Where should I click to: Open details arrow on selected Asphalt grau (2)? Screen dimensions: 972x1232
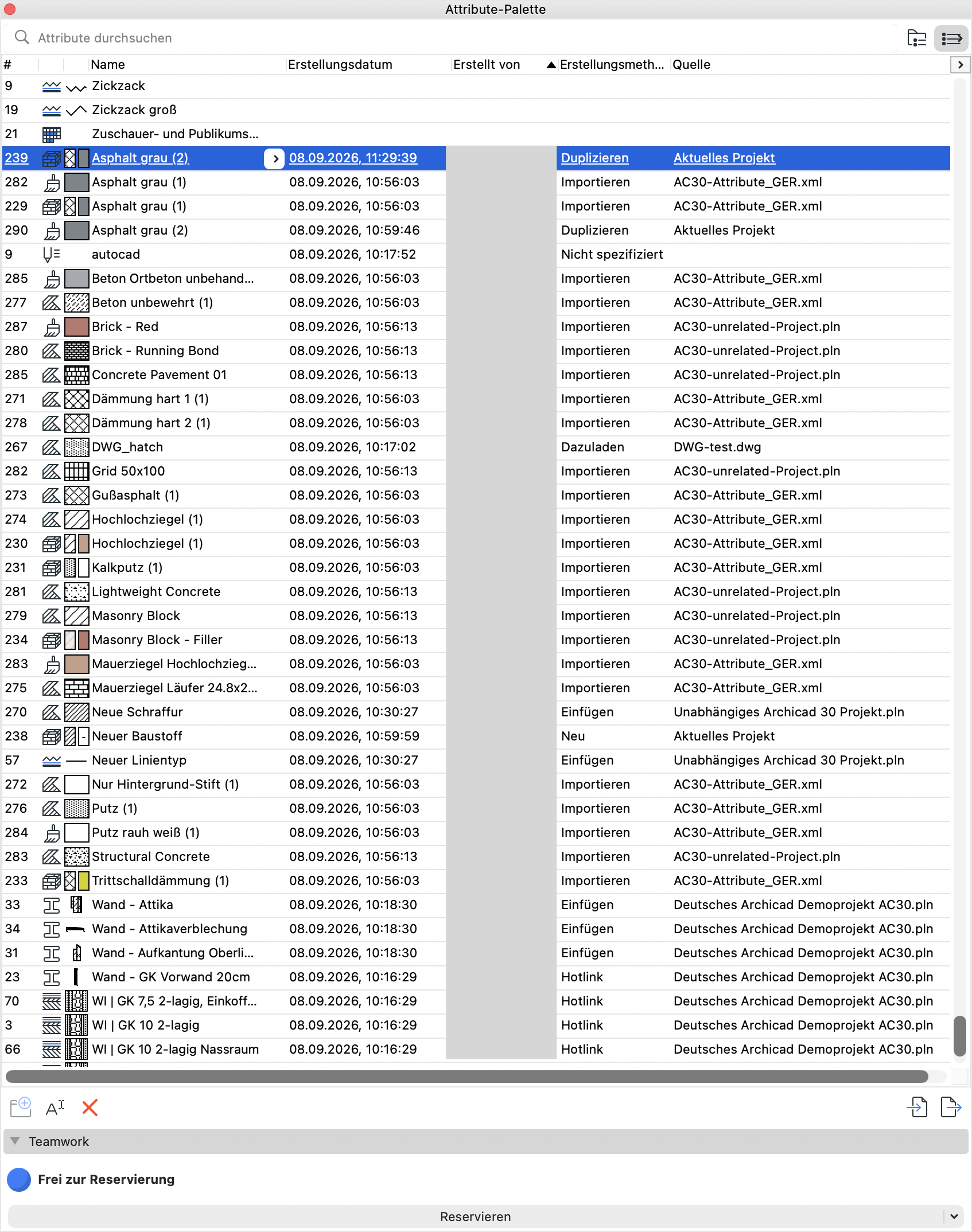[x=275, y=158]
